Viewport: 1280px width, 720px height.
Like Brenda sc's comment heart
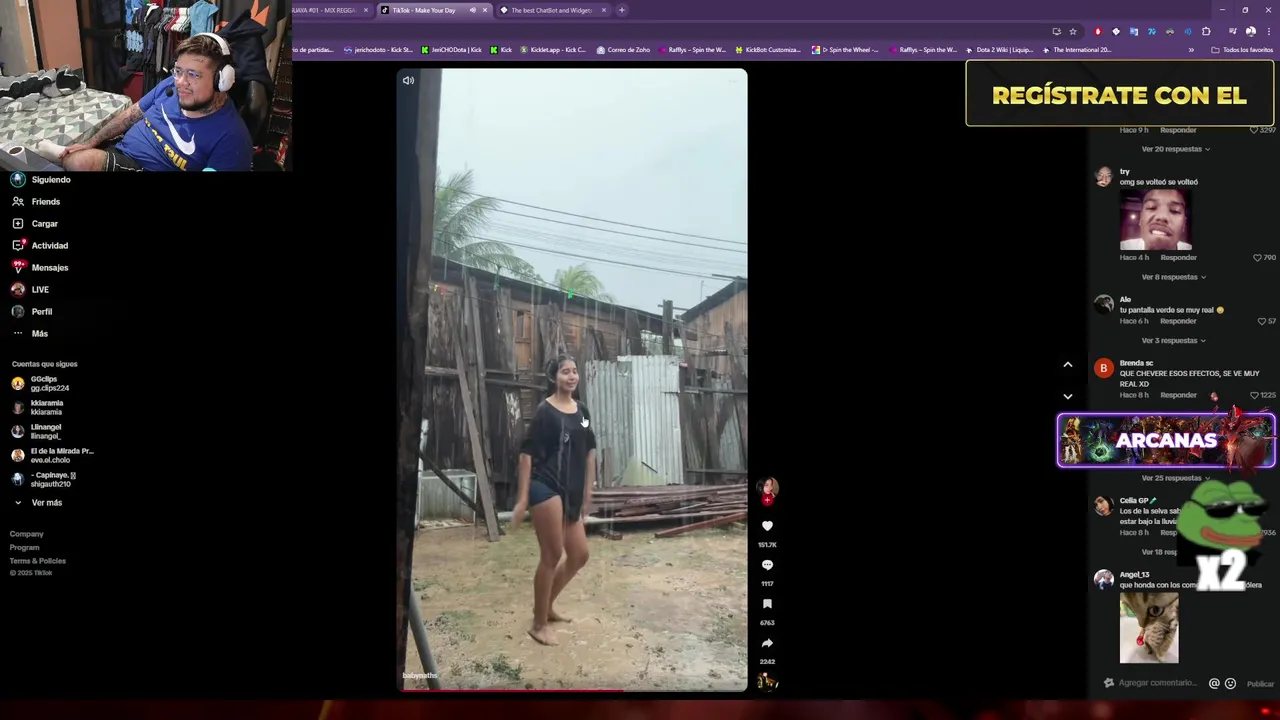tap(1254, 396)
